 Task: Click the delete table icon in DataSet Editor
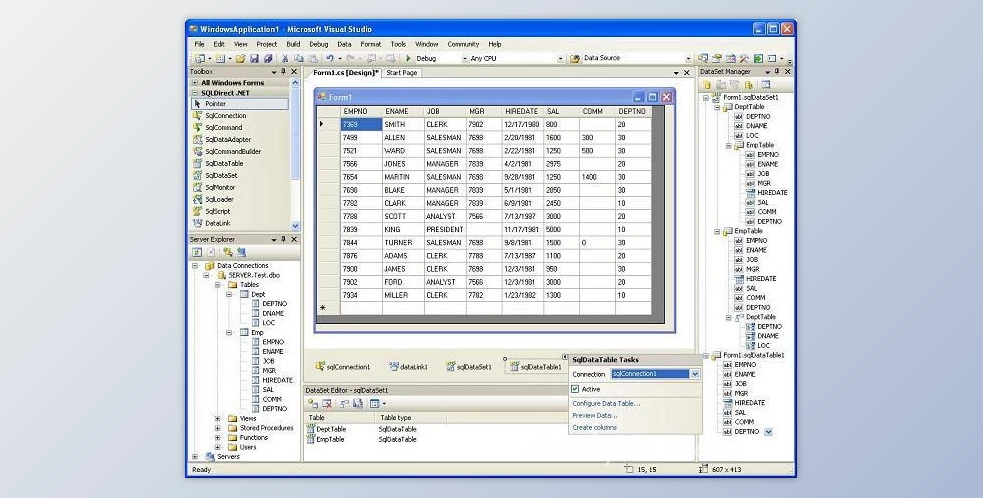[327, 404]
